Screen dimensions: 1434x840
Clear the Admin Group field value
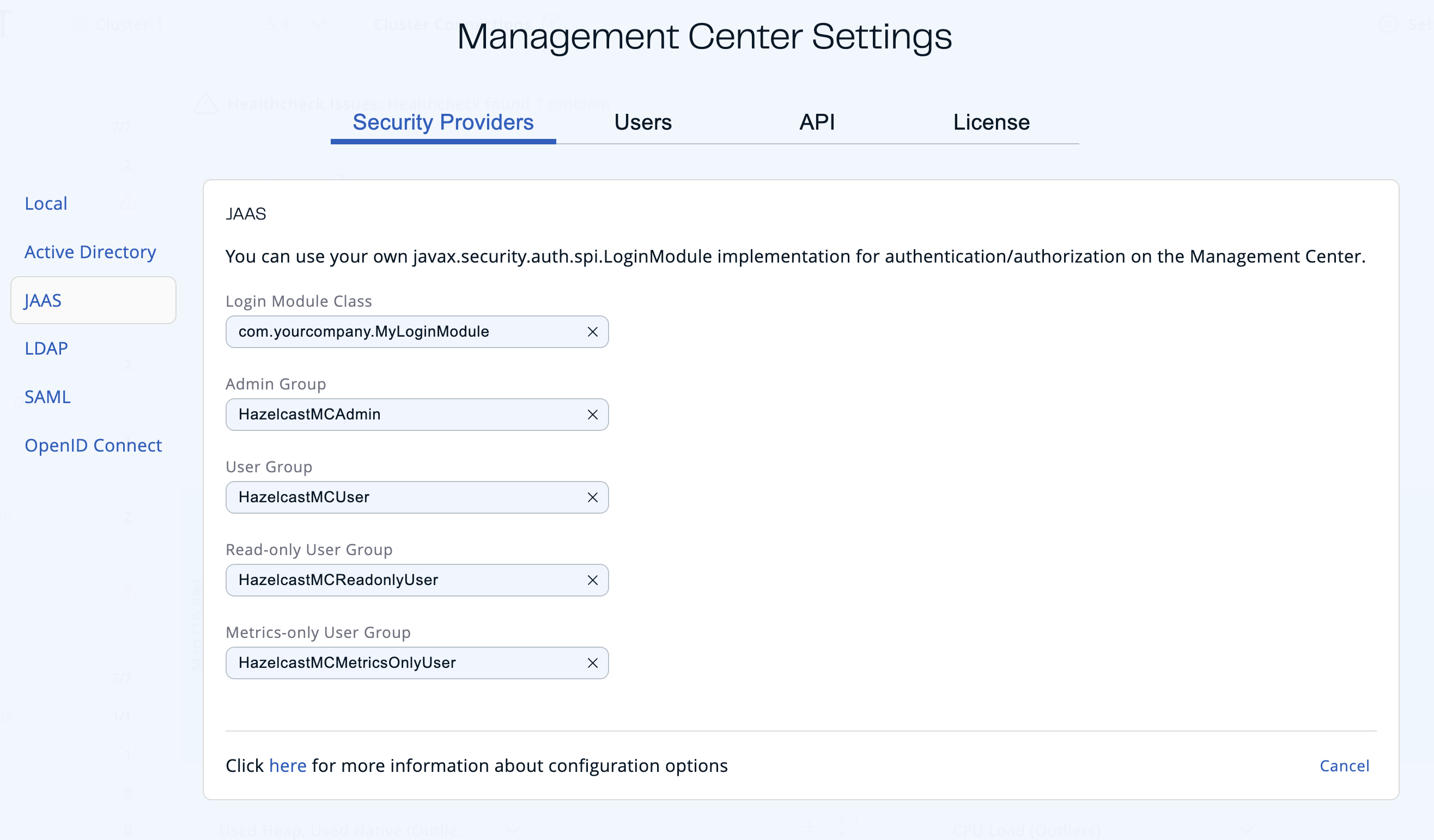tap(591, 414)
